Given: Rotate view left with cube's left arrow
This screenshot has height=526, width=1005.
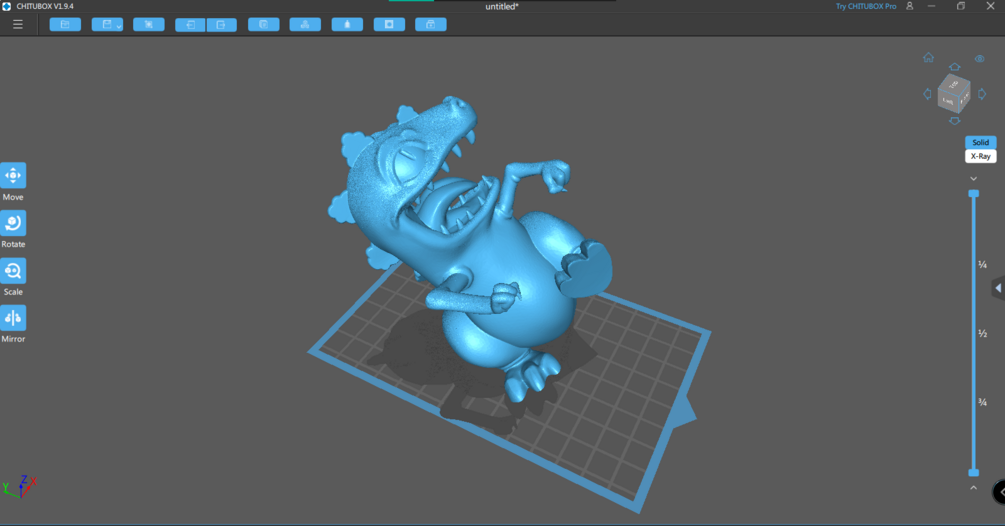Looking at the screenshot, I should (x=927, y=94).
